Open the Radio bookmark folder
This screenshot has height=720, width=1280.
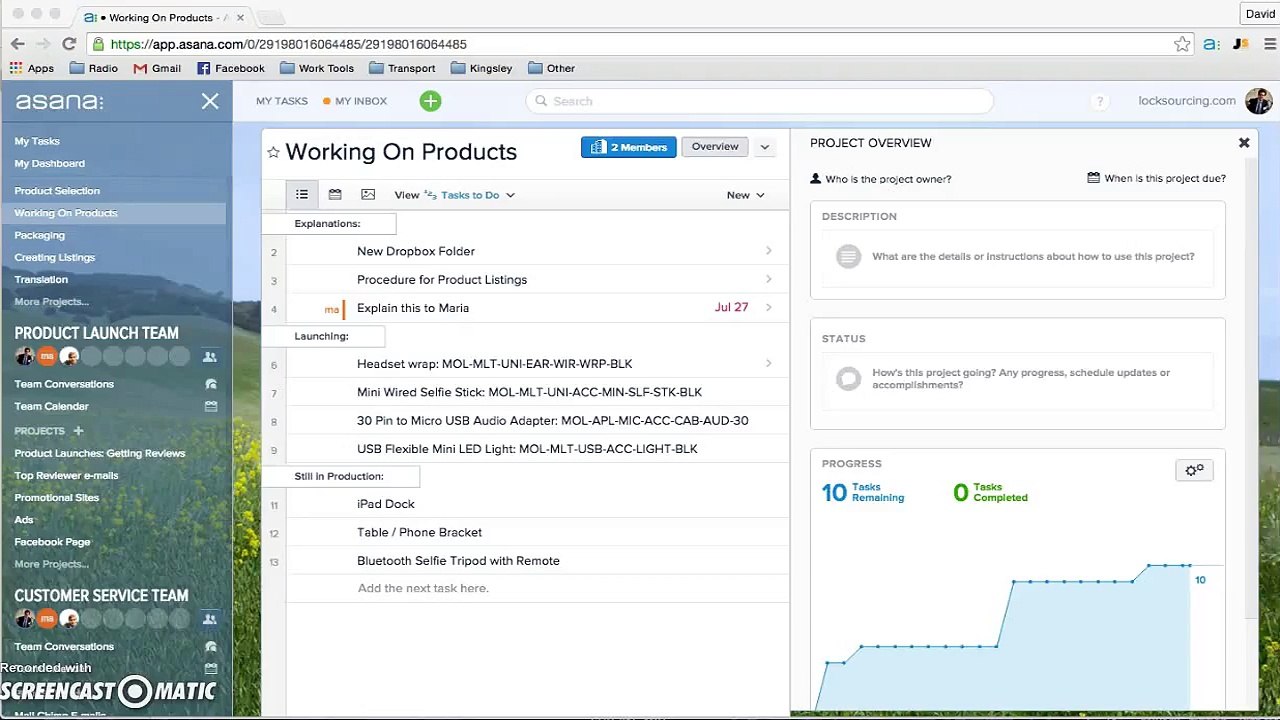click(94, 68)
